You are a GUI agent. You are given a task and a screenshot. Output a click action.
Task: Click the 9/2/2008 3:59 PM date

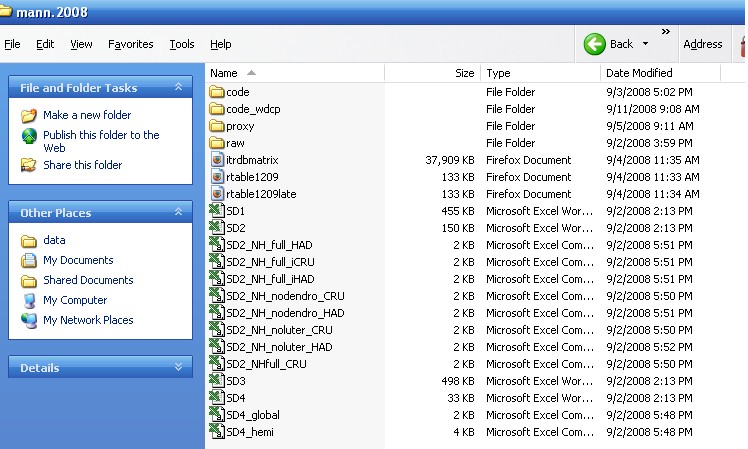649,143
